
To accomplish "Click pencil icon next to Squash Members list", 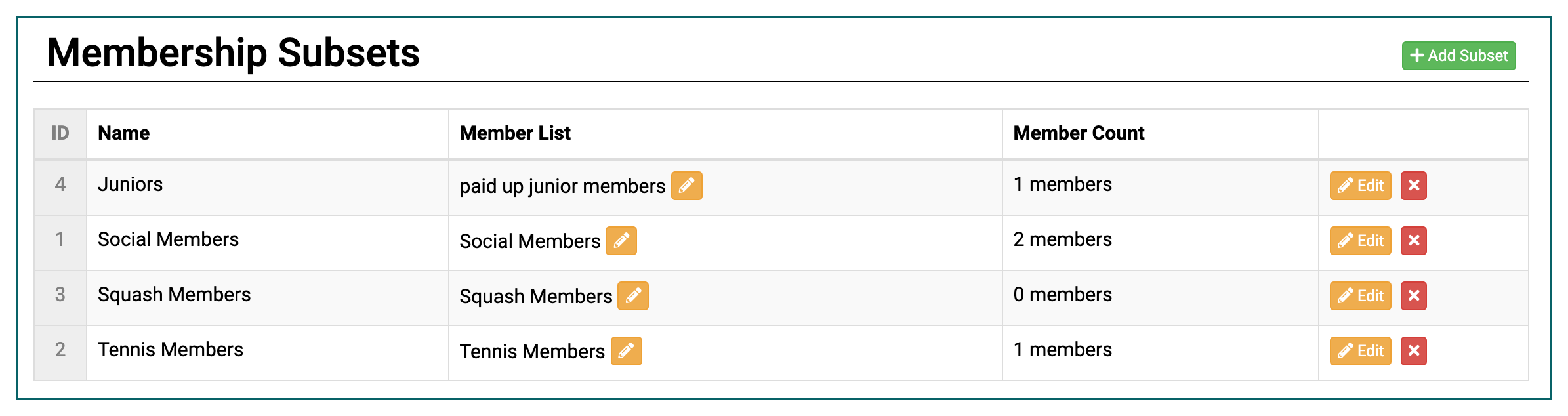I will (632, 296).
